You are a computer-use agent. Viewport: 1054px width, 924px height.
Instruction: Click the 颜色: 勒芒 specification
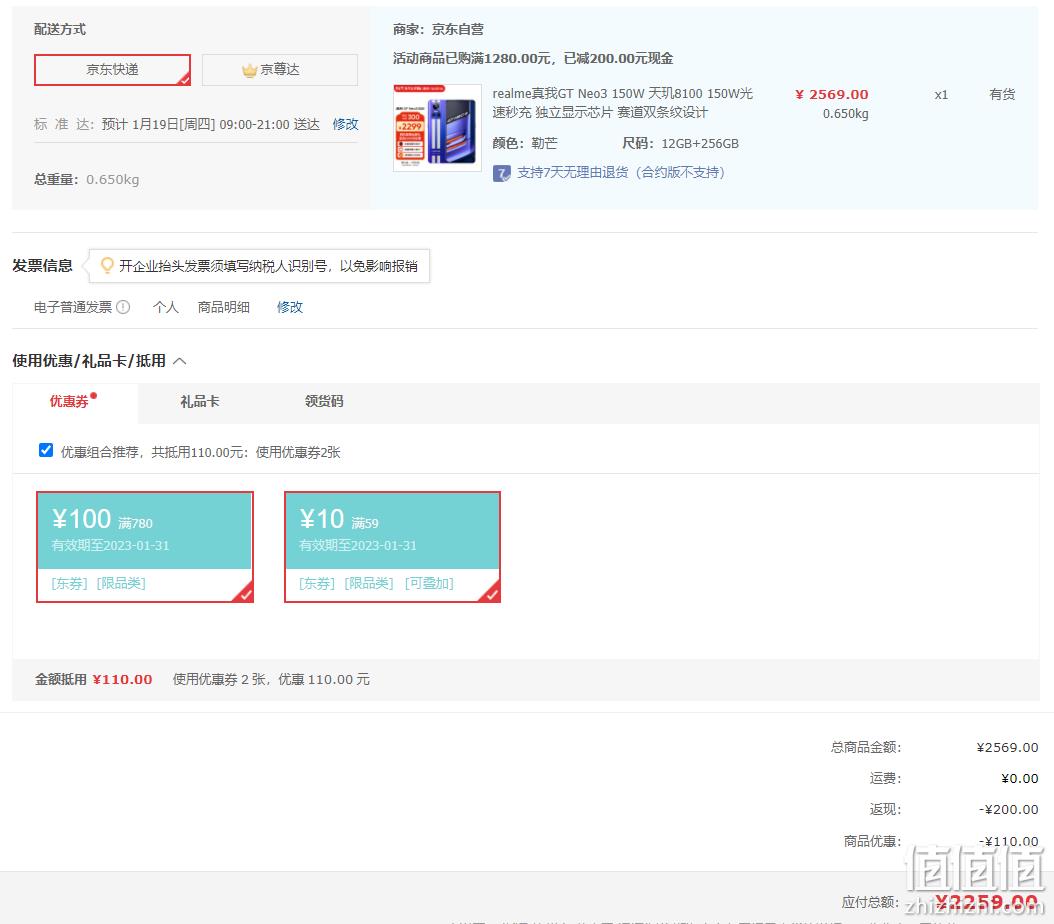click(525, 143)
